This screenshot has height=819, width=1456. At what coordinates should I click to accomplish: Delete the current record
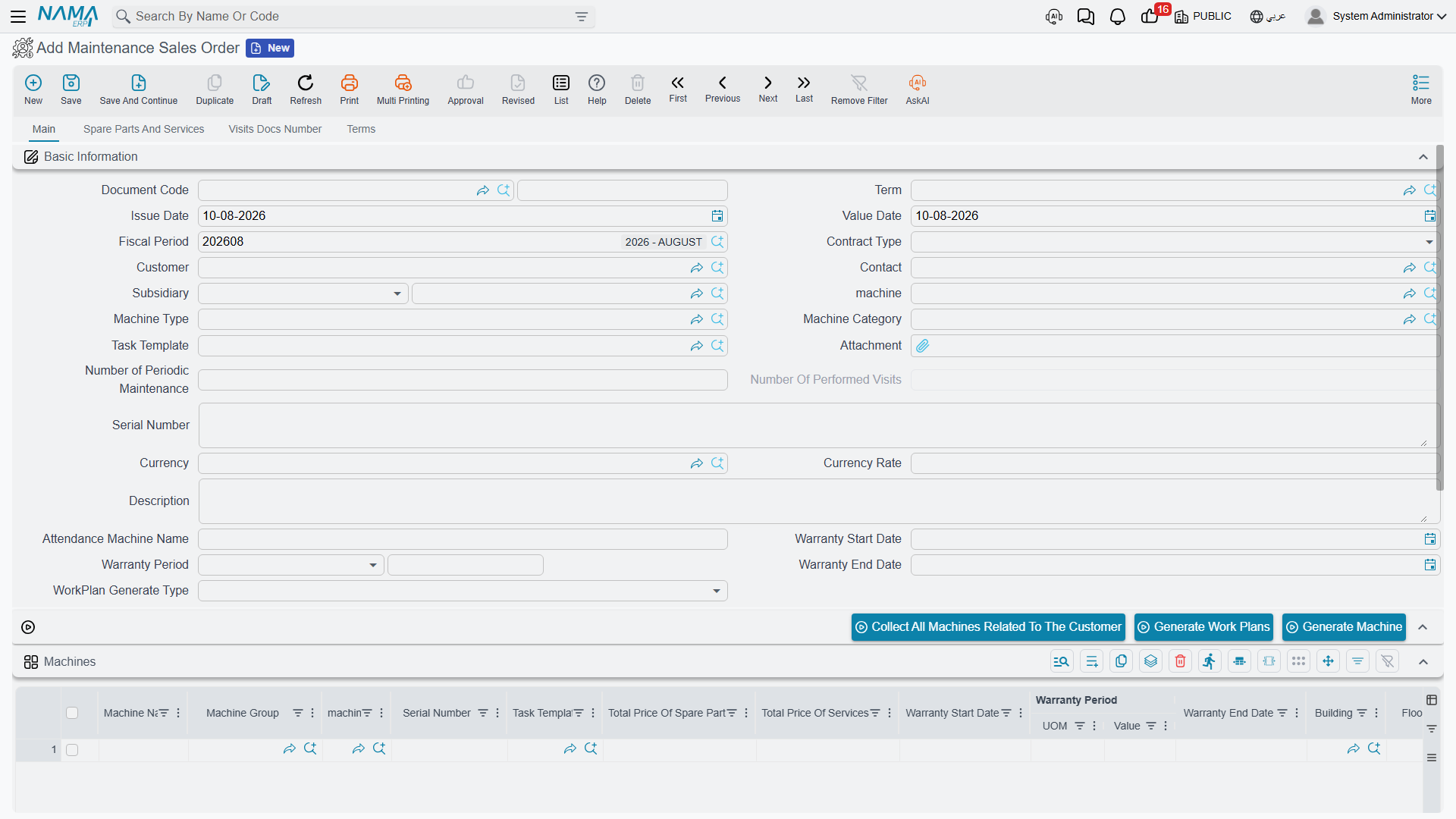(638, 89)
